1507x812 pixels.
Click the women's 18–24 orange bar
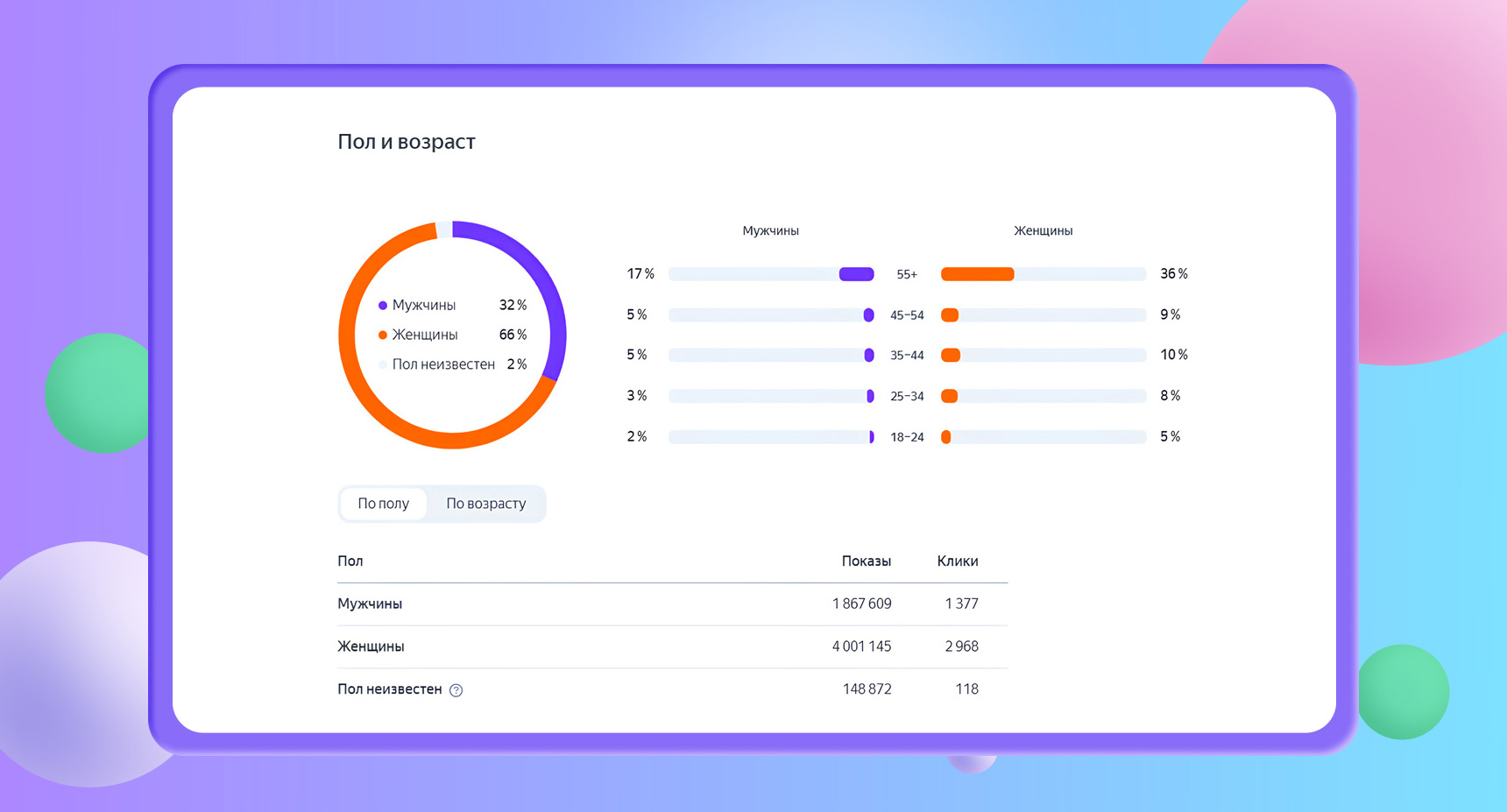pos(946,437)
